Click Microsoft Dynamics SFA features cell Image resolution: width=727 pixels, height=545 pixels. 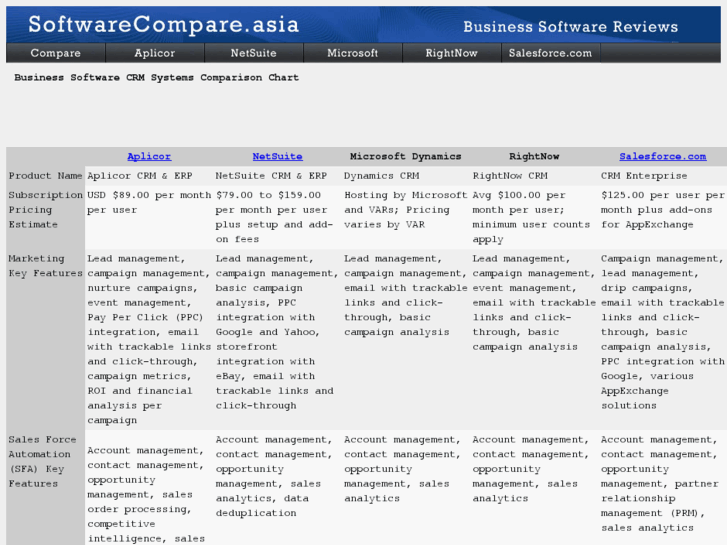coord(406,487)
